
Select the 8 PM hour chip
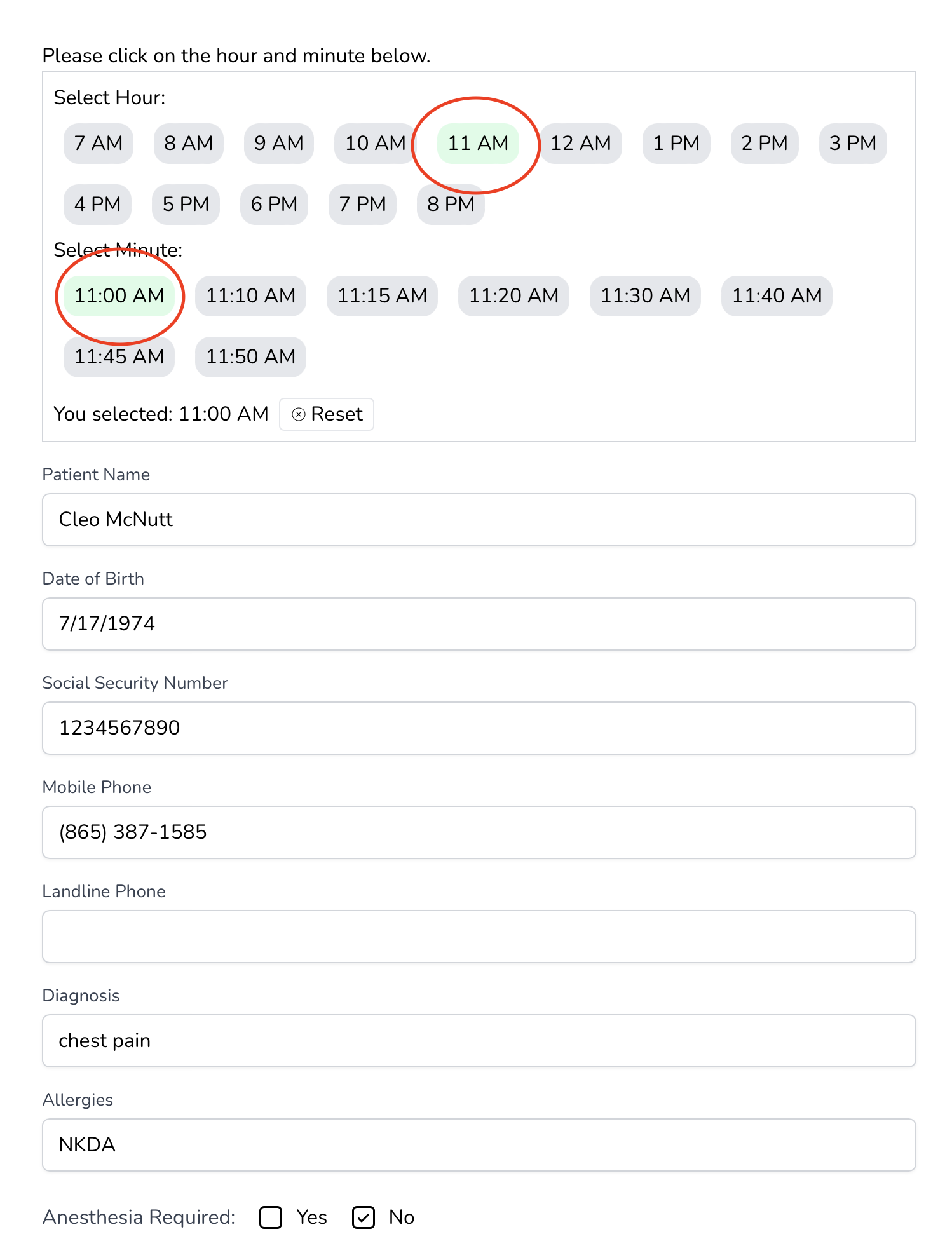coord(451,205)
